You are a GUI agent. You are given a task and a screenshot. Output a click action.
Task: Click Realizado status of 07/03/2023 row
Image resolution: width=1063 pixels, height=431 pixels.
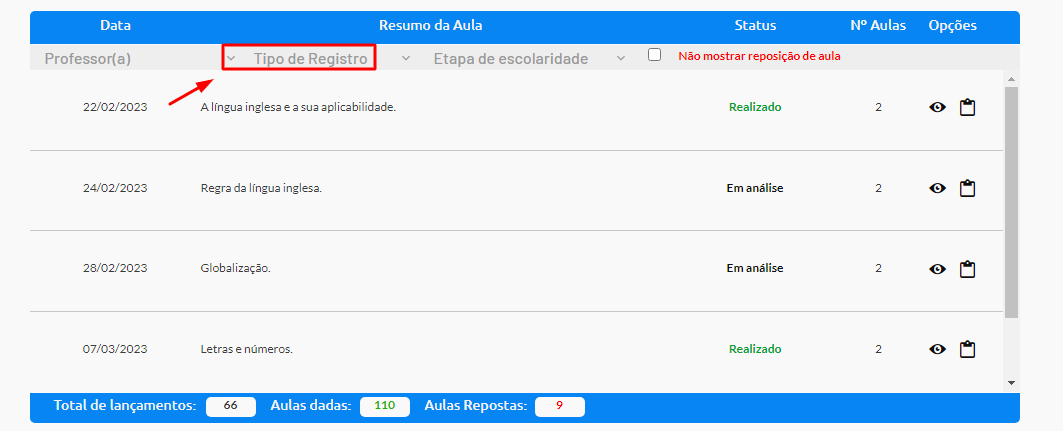point(755,350)
